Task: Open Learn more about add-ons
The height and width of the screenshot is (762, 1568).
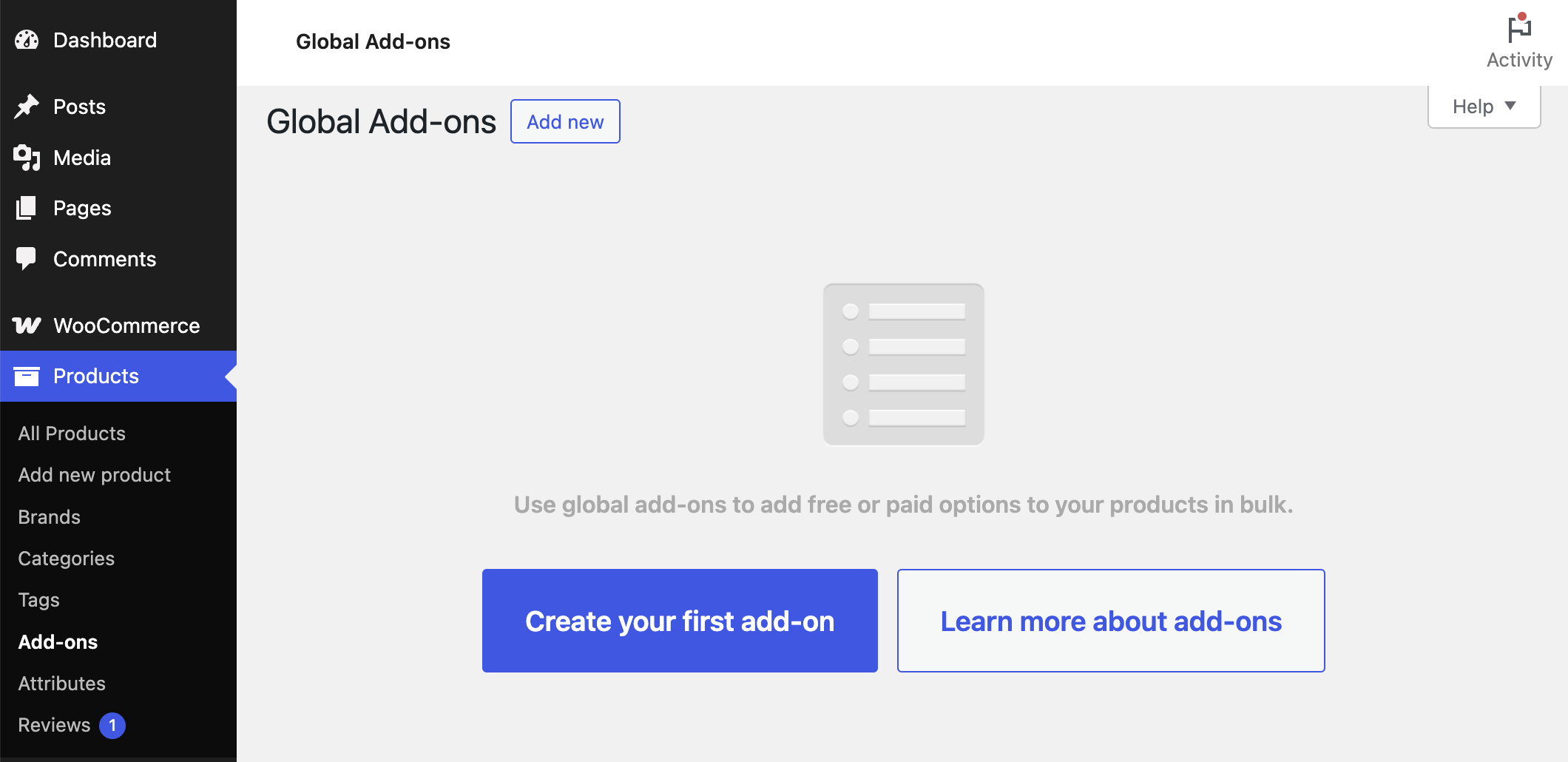Action: click(x=1110, y=621)
